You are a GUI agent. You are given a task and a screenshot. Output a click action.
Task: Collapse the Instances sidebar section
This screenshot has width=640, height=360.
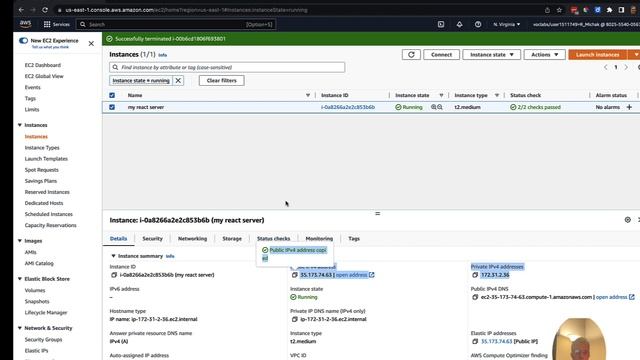pos(20,125)
